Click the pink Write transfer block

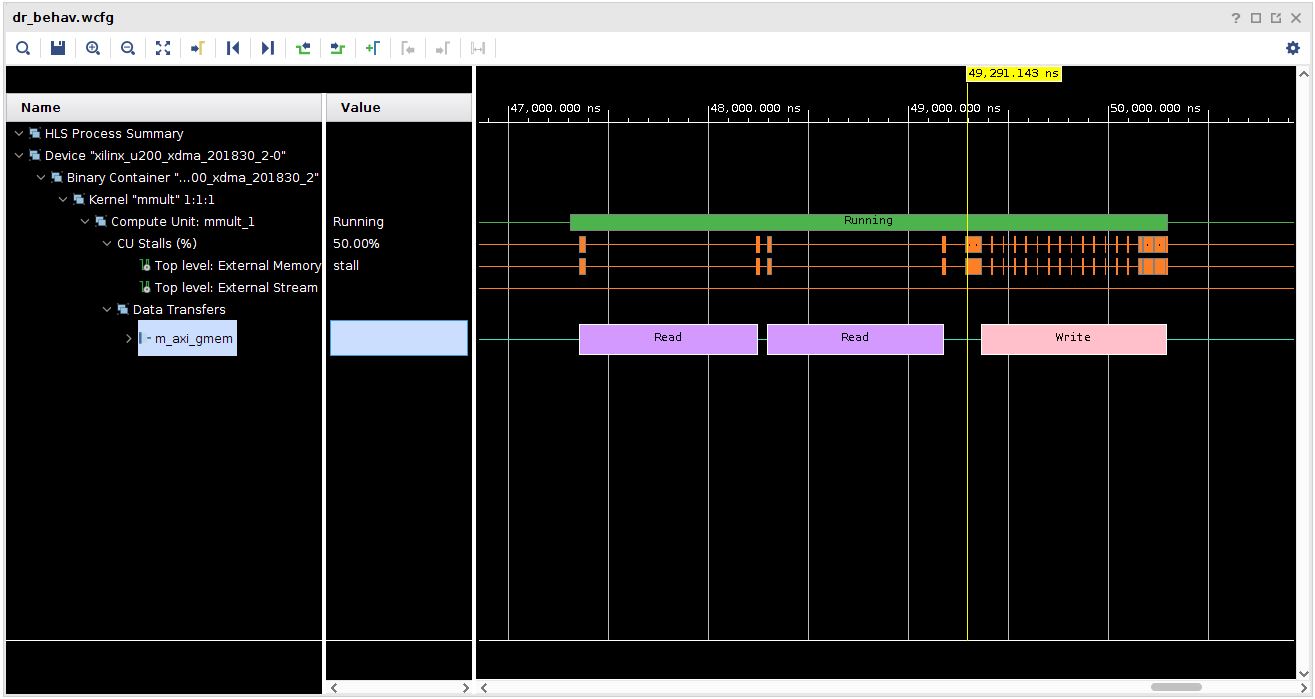tap(1073, 339)
